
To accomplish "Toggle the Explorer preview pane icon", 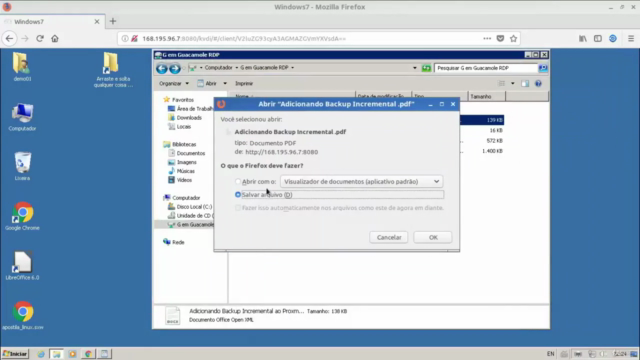I will 525,83.
